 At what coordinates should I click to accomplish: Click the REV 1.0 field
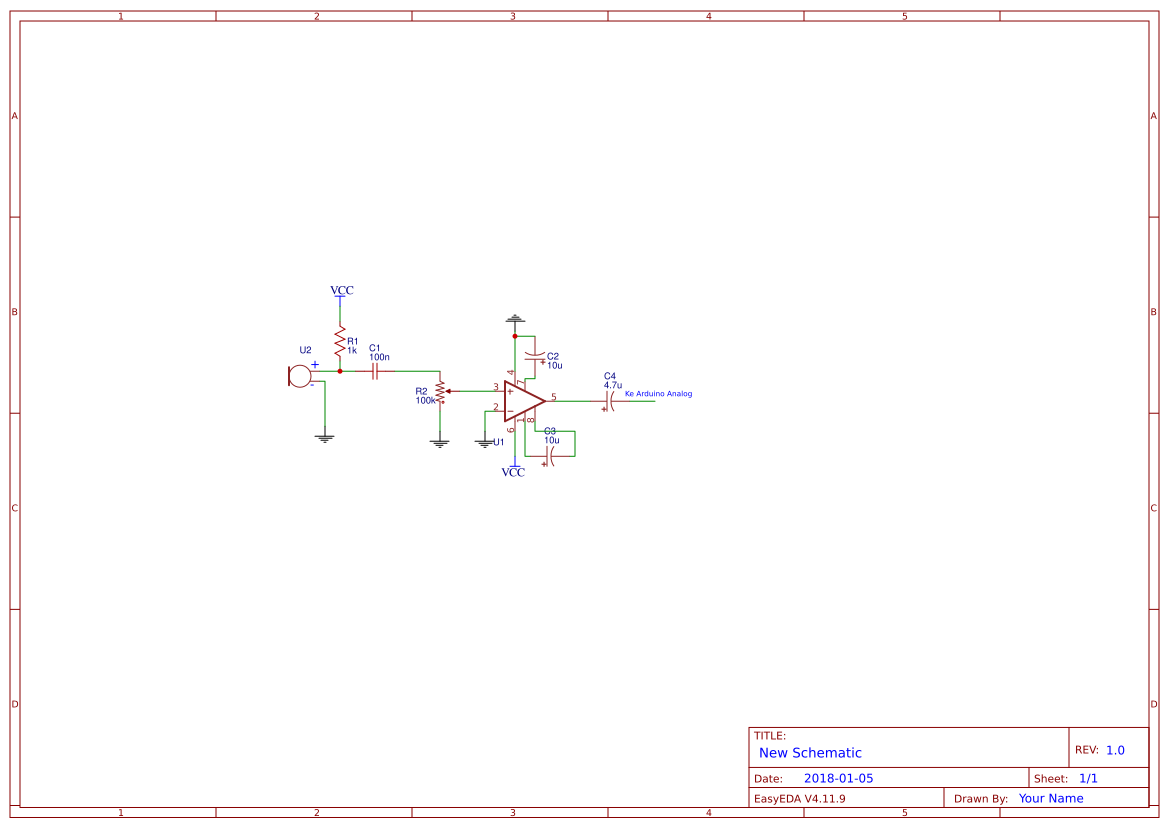[1103, 748]
